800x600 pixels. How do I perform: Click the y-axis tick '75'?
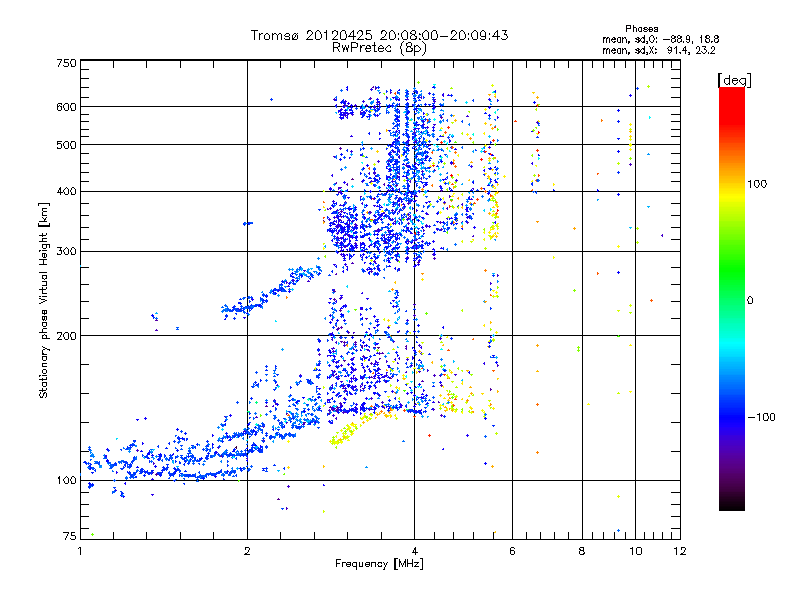click(x=70, y=536)
